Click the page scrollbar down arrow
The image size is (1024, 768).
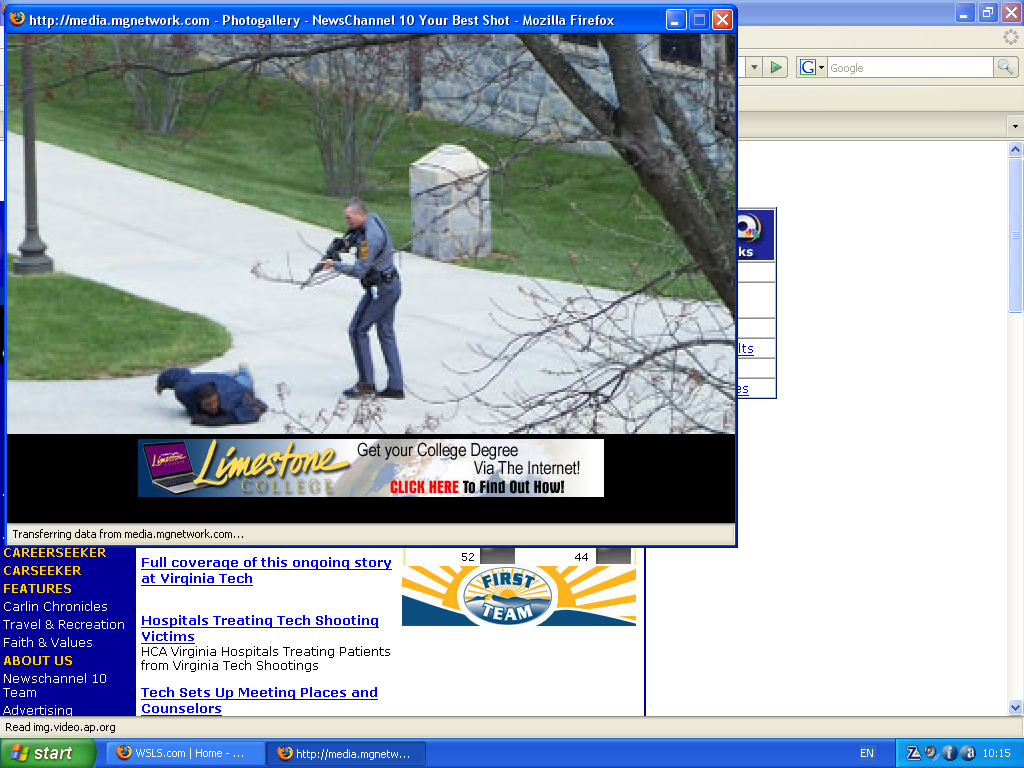1015,707
